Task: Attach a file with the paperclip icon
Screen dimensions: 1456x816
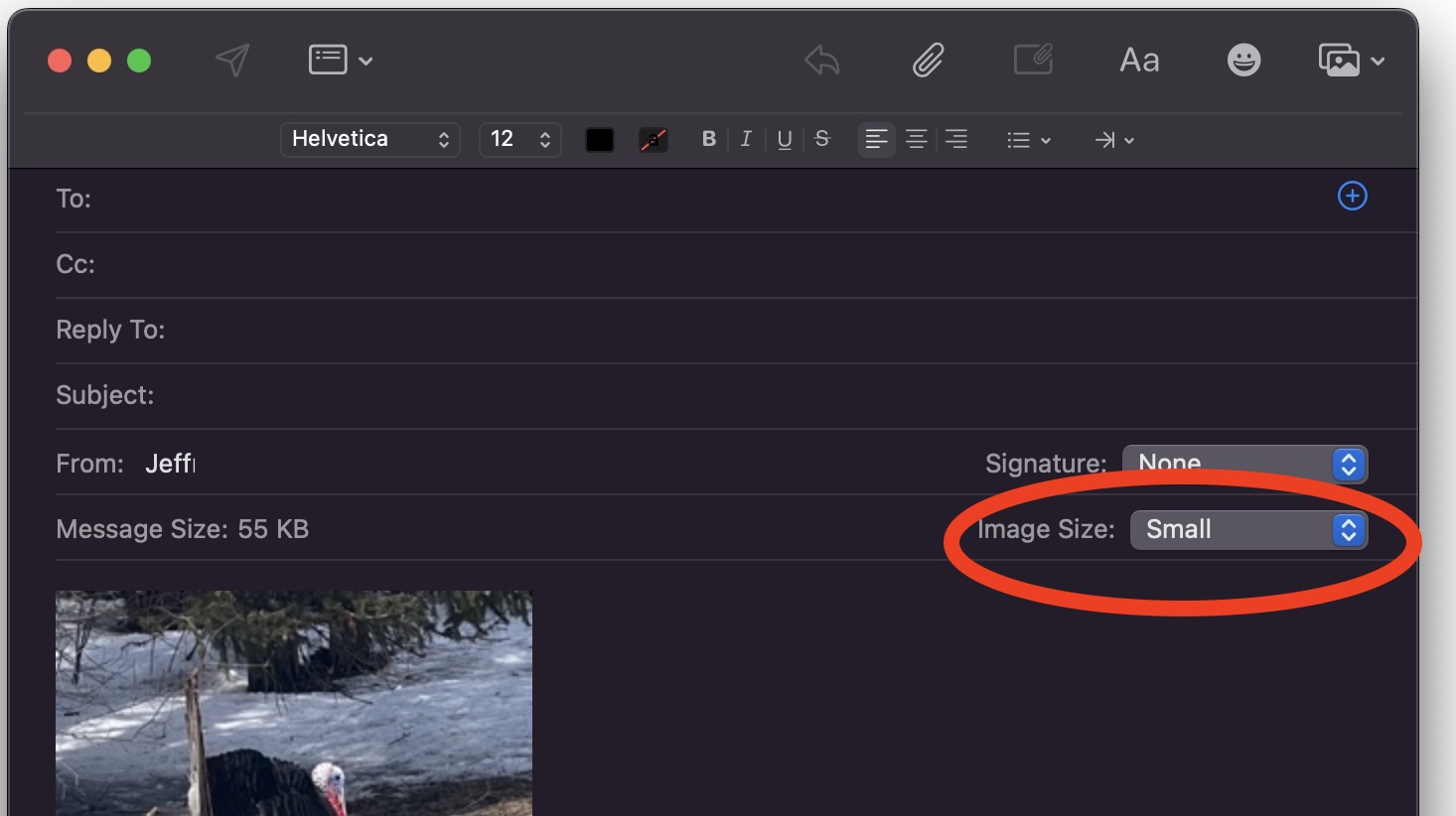Action: point(928,61)
